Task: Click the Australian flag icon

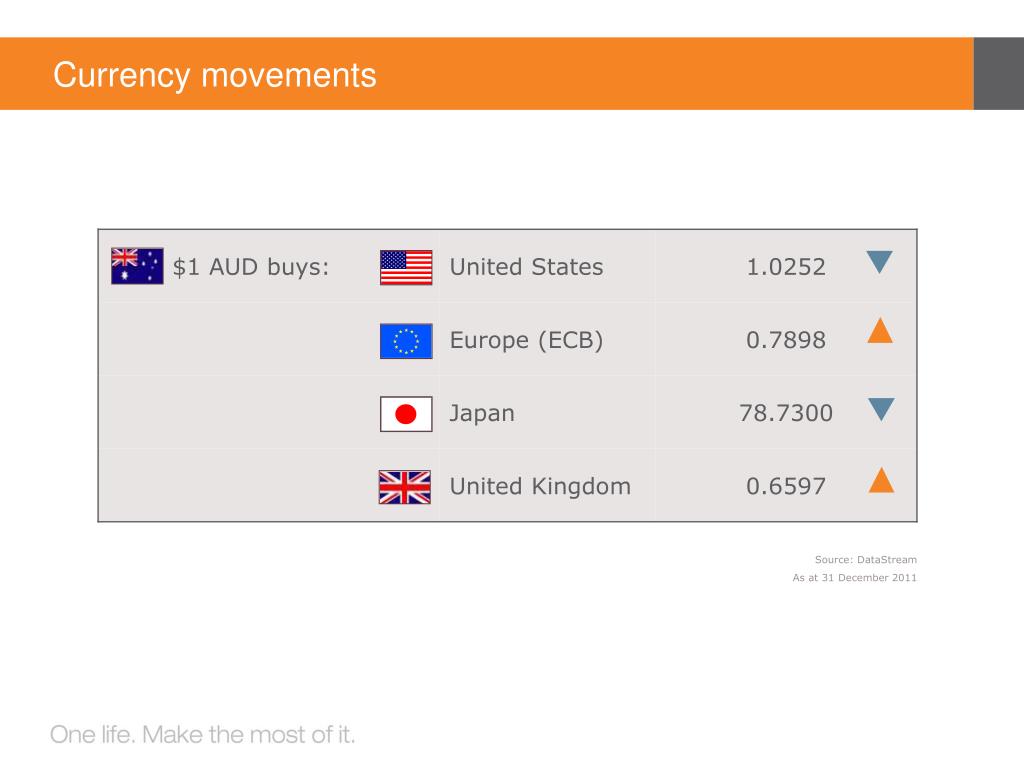Action: tap(137, 266)
